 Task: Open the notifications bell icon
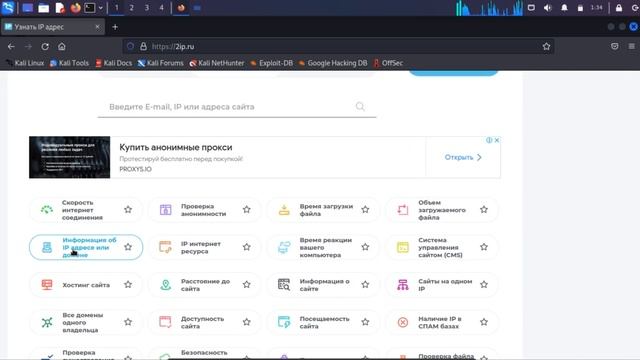pyautogui.click(x=564, y=8)
